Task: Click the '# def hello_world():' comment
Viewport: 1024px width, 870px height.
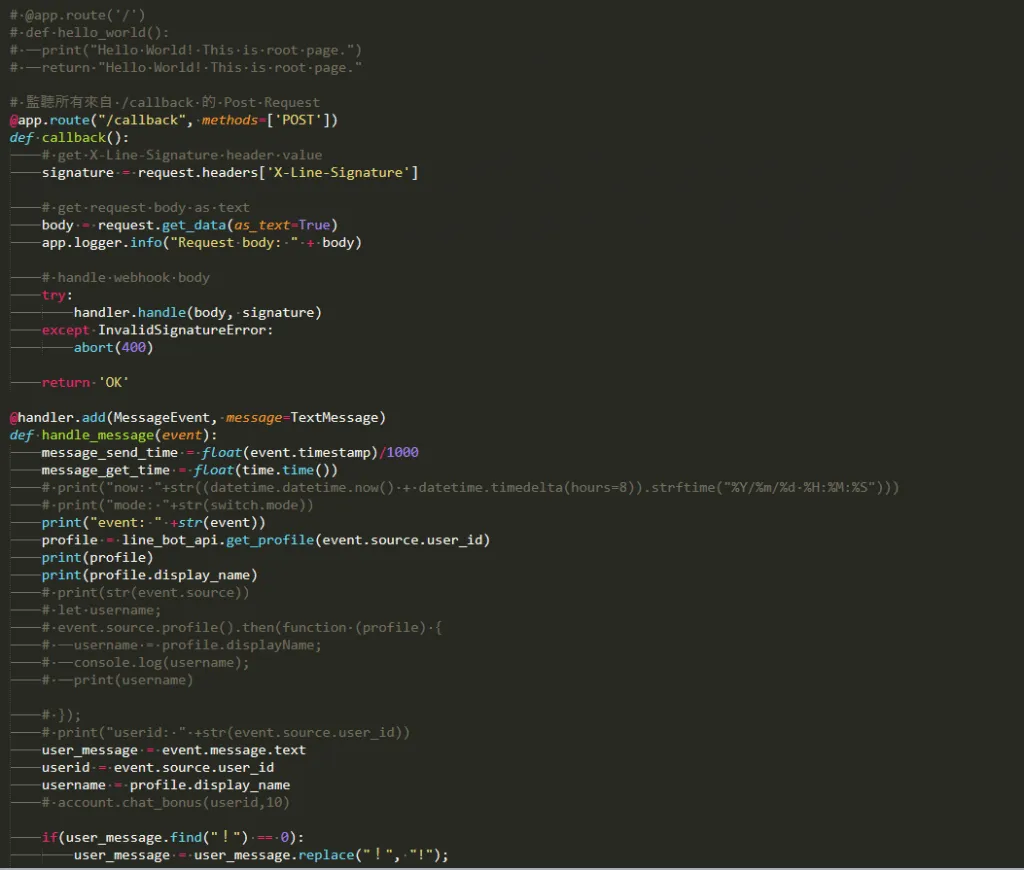Action: click(x=89, y=33)
